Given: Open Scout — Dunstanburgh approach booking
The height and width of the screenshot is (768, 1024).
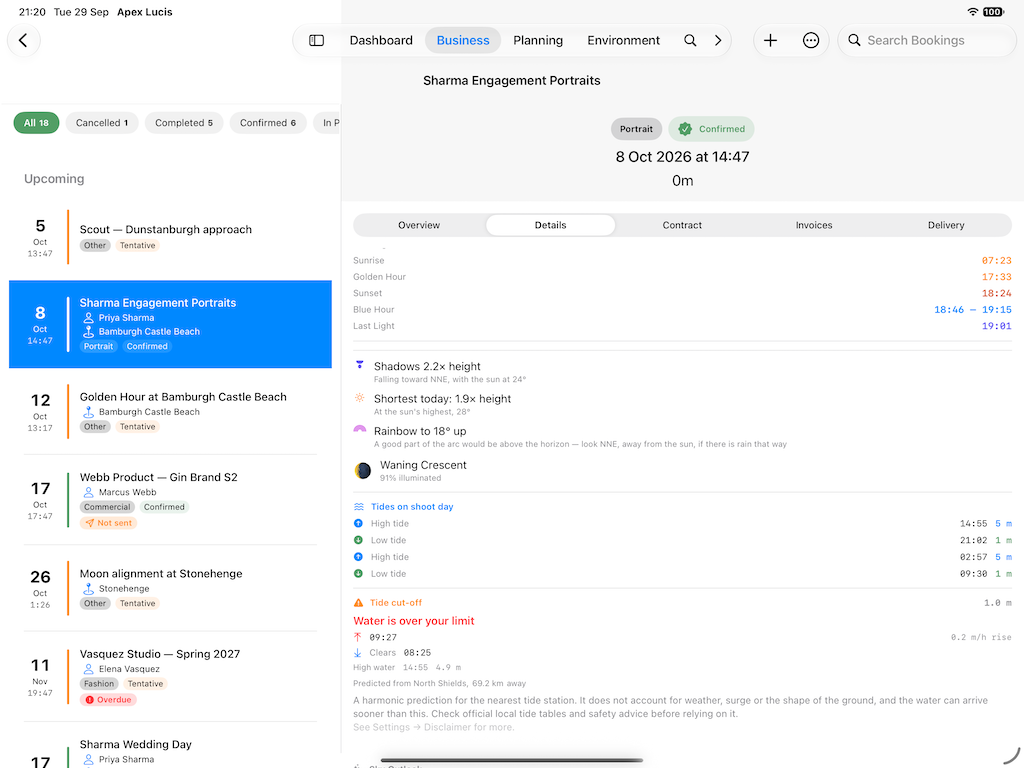Looking at the screenshot, I should click(x=170, y=237).
